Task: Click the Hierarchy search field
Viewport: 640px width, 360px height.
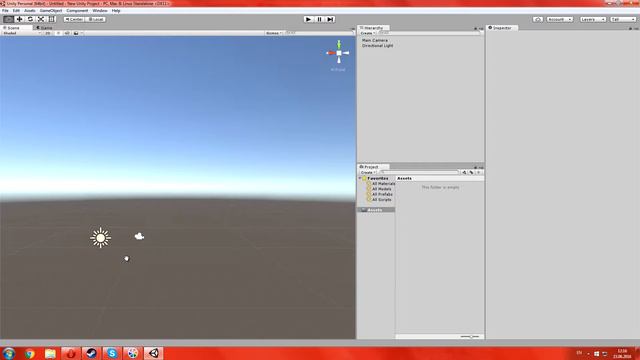Action: pos(429,33)
